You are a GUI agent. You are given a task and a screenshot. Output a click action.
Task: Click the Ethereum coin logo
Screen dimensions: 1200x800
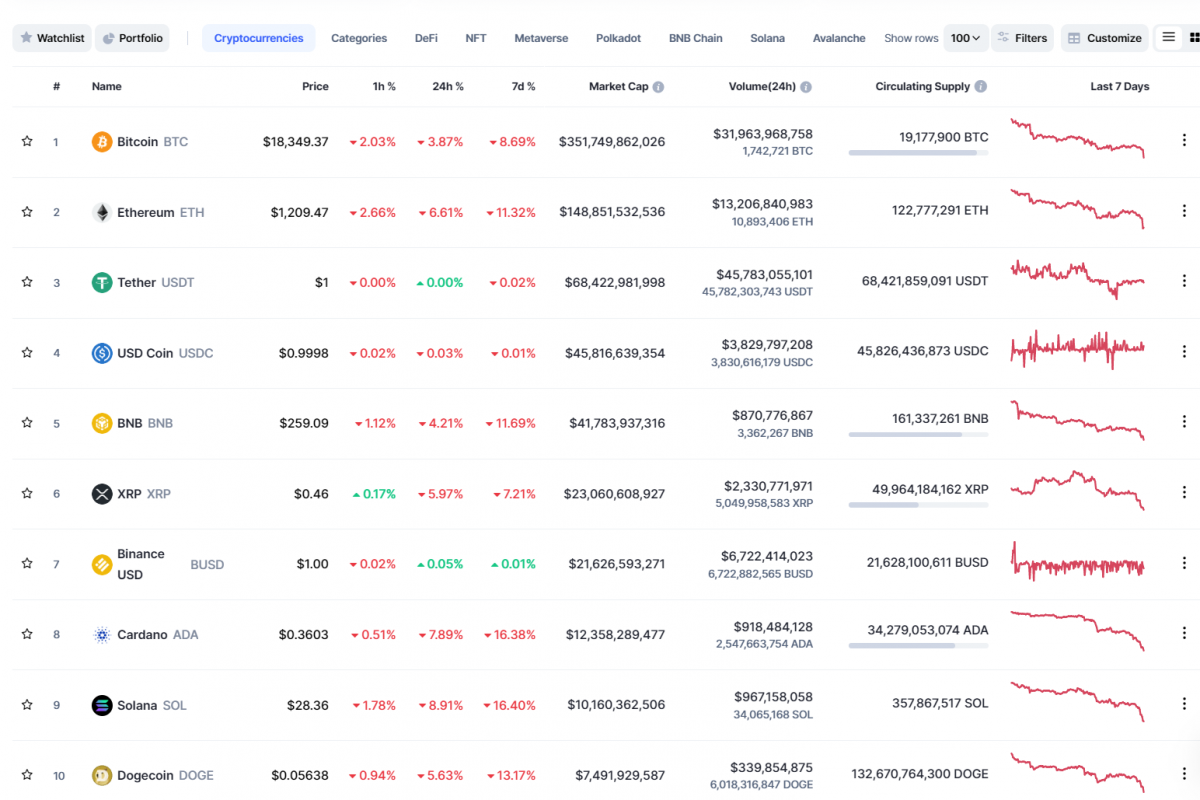click(102, 212)
